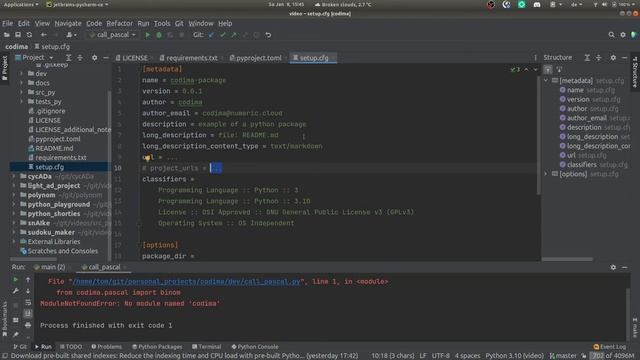Open Event Log
Image resolution: width=640 pixels, height=360 pixels.
pos(609,347)
